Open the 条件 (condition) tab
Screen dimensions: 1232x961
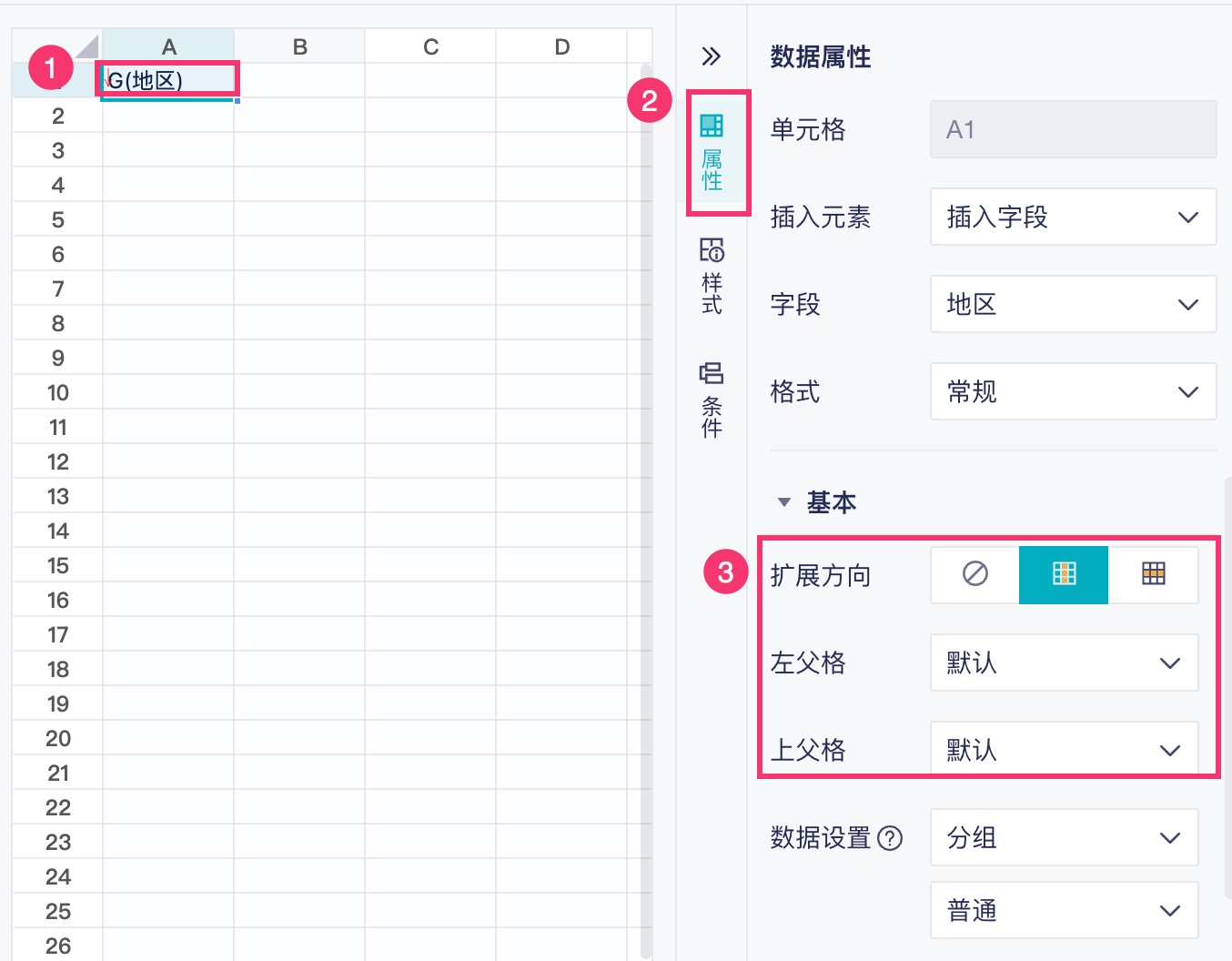712,400
